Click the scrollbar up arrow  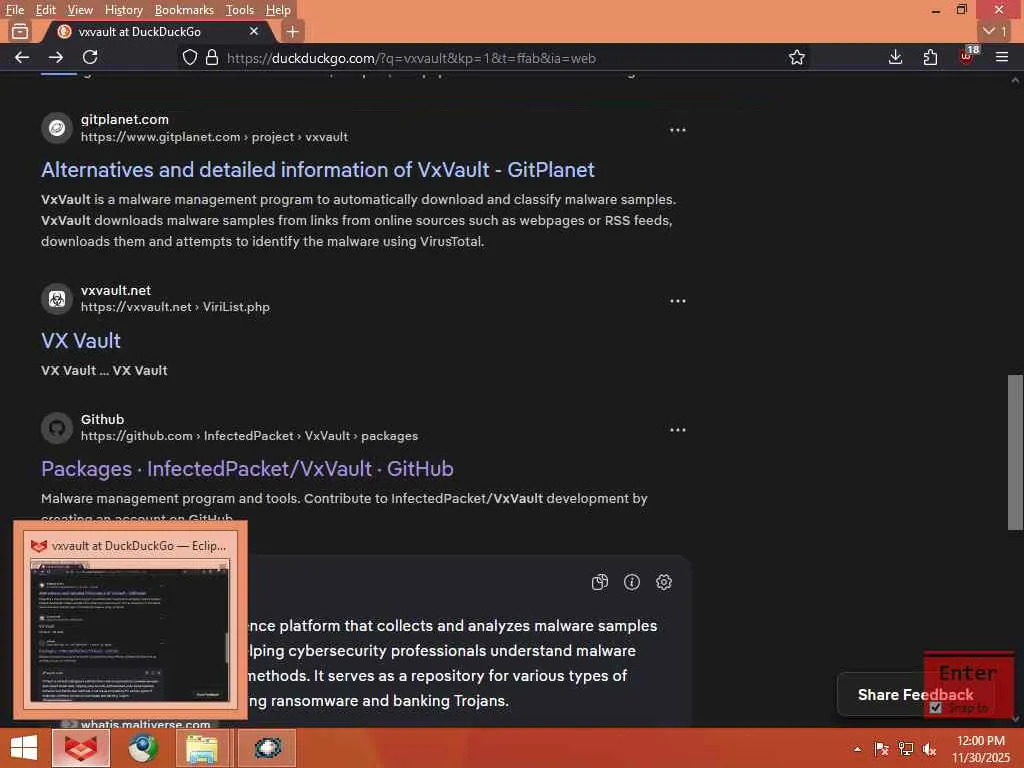coord(1015,80)
